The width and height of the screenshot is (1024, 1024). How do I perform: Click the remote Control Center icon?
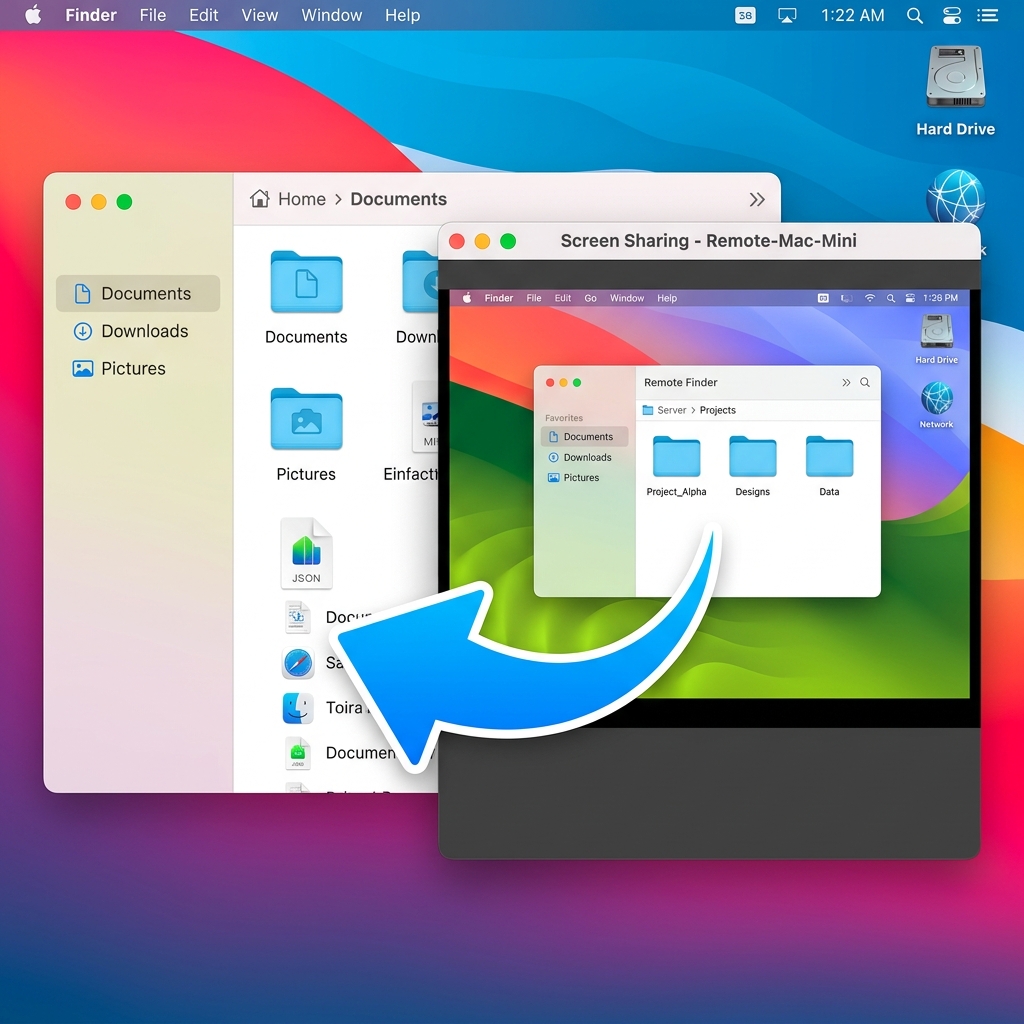[x=910, y=298]
